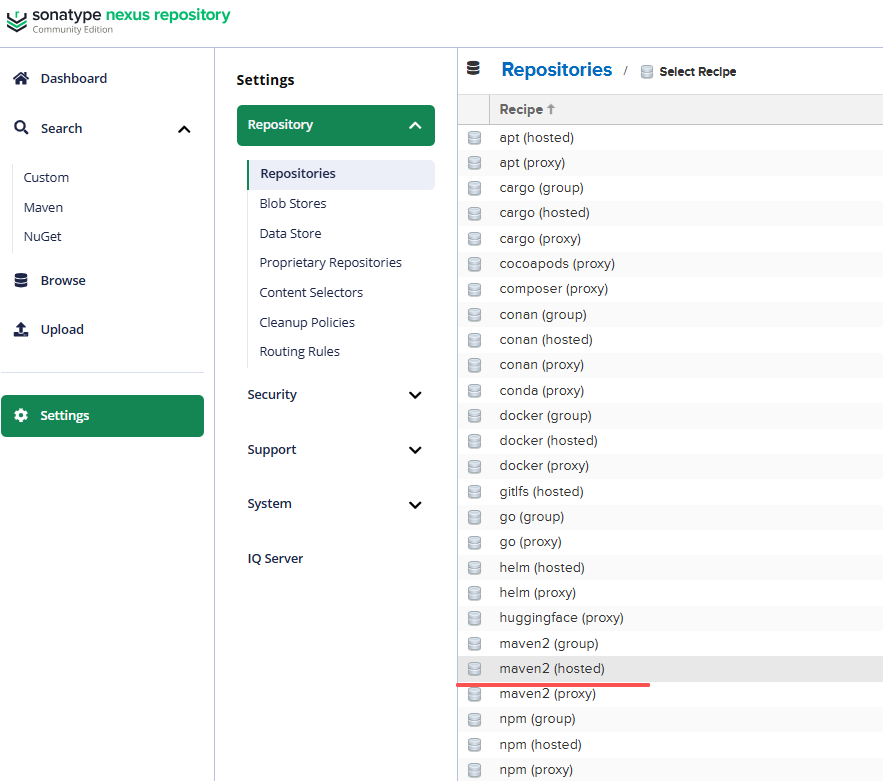The image size is (883, 781).
Task: Click the Browse database icon
Action: (x=21, y=280)
